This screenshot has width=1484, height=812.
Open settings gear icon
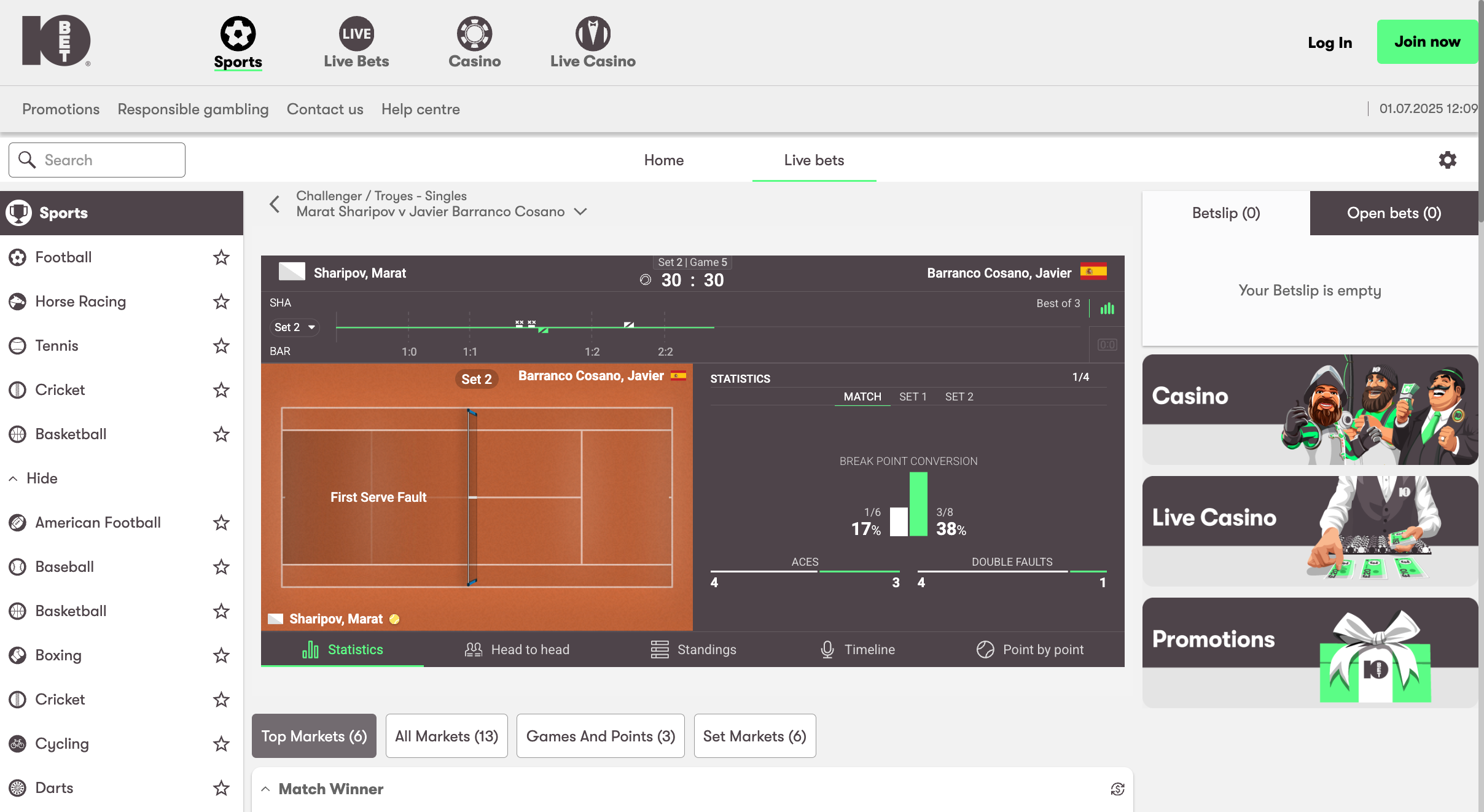[1448, 160]
